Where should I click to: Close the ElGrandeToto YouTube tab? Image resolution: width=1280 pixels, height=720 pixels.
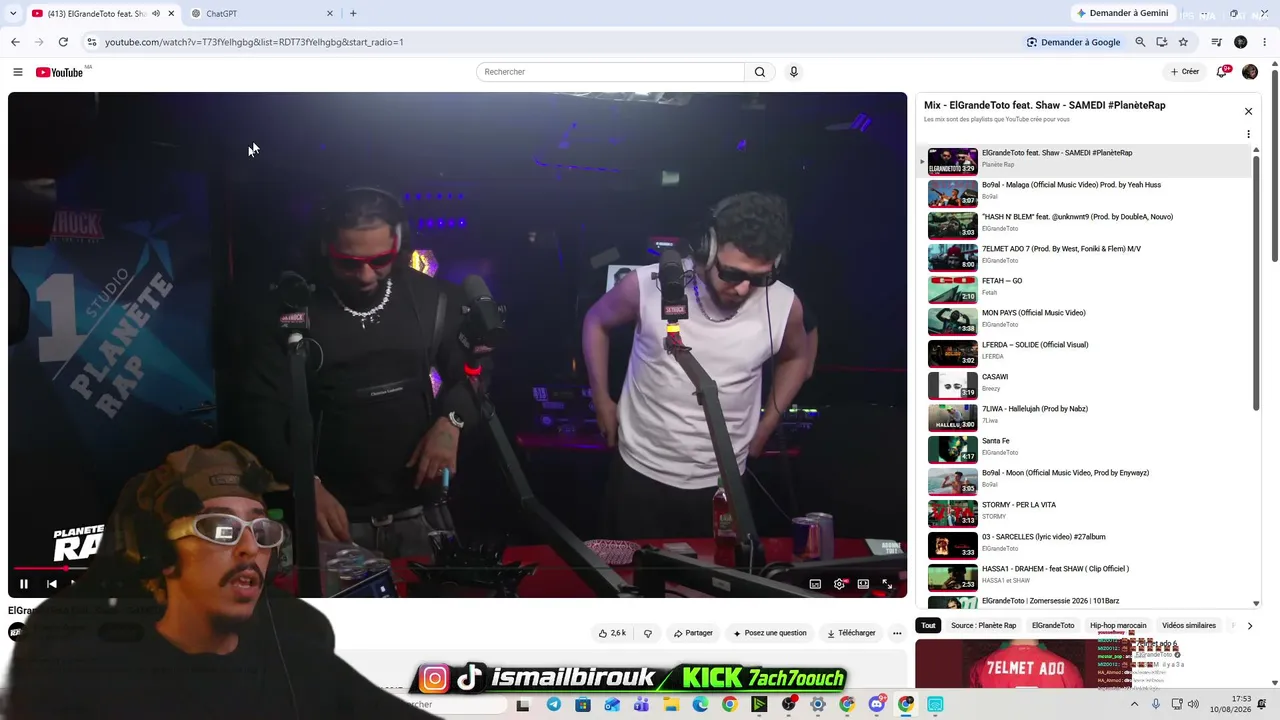[x=171, y=13]
